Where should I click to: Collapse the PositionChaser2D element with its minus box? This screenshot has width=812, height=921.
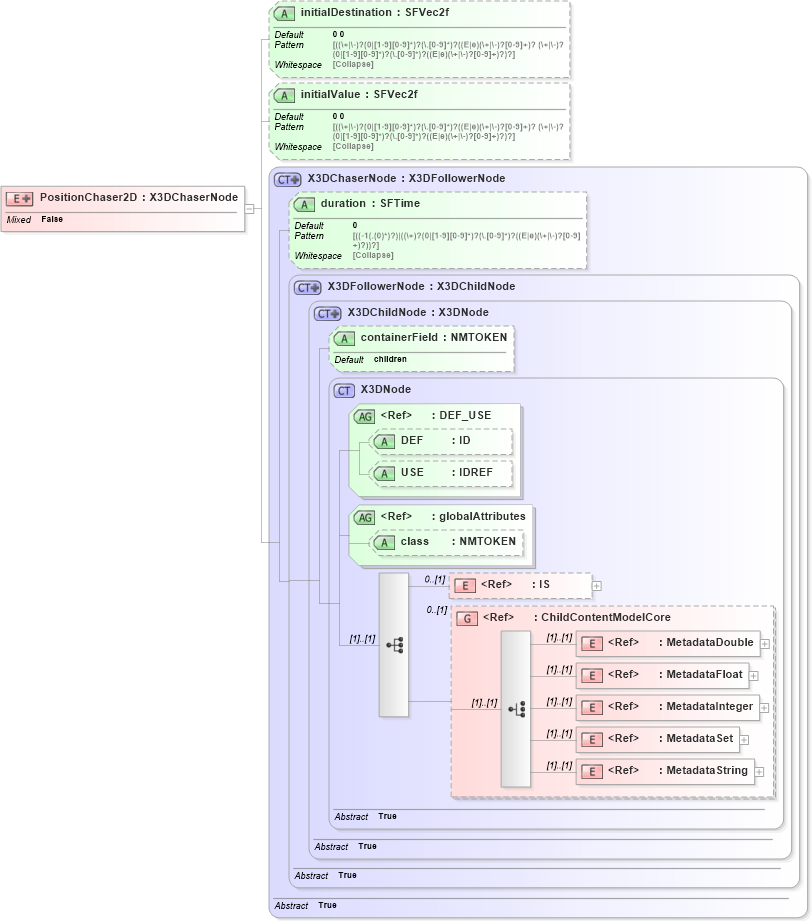250,209
